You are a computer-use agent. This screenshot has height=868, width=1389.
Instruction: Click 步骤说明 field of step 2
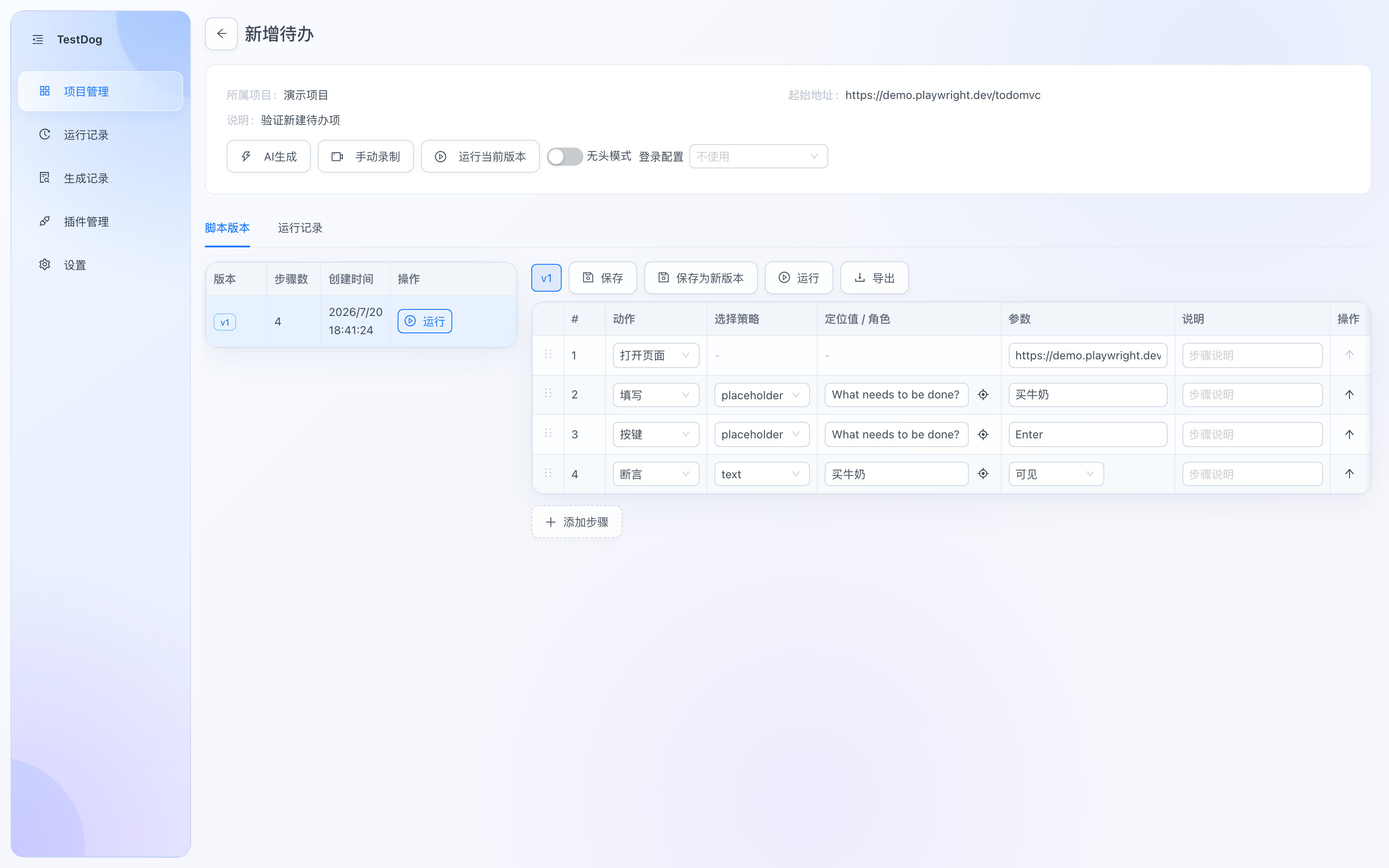click(1252, 395)
